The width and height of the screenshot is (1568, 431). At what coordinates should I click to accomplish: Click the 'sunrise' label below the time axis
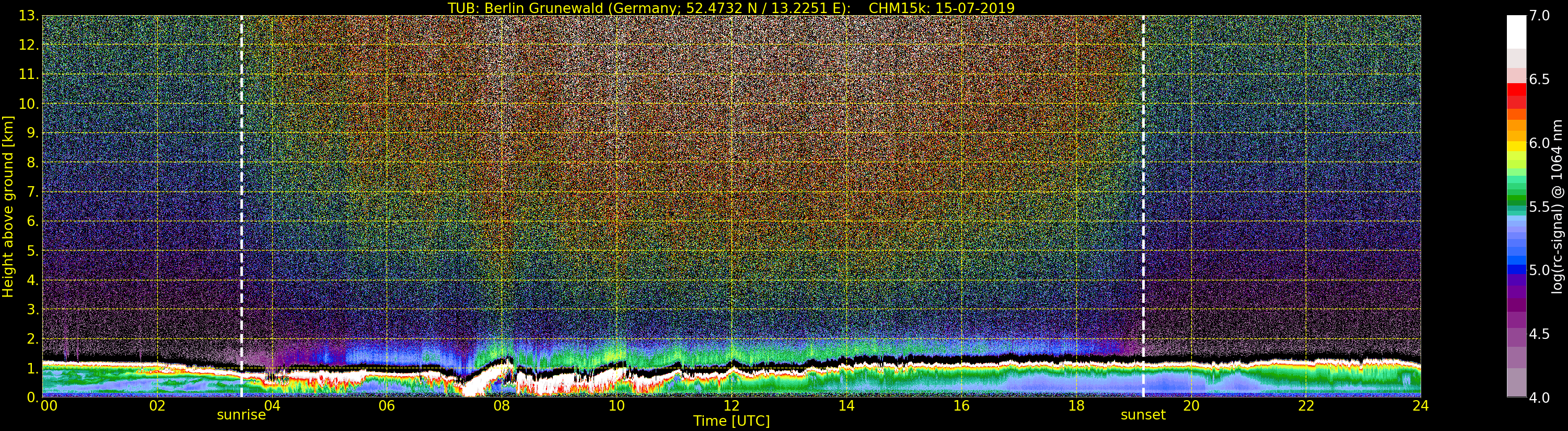[x=241, y=415]
